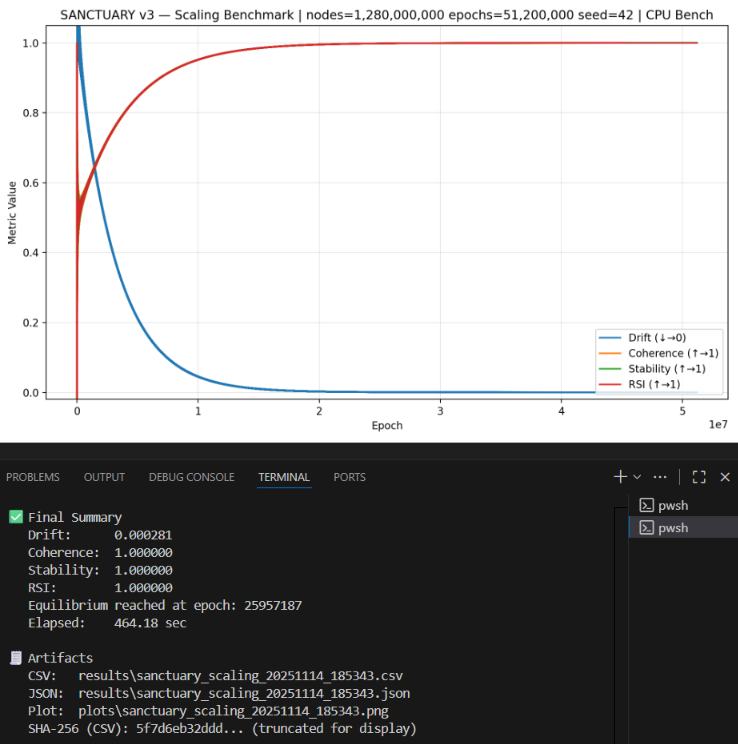Click the PNG plot file path

(x=234, y=711)
